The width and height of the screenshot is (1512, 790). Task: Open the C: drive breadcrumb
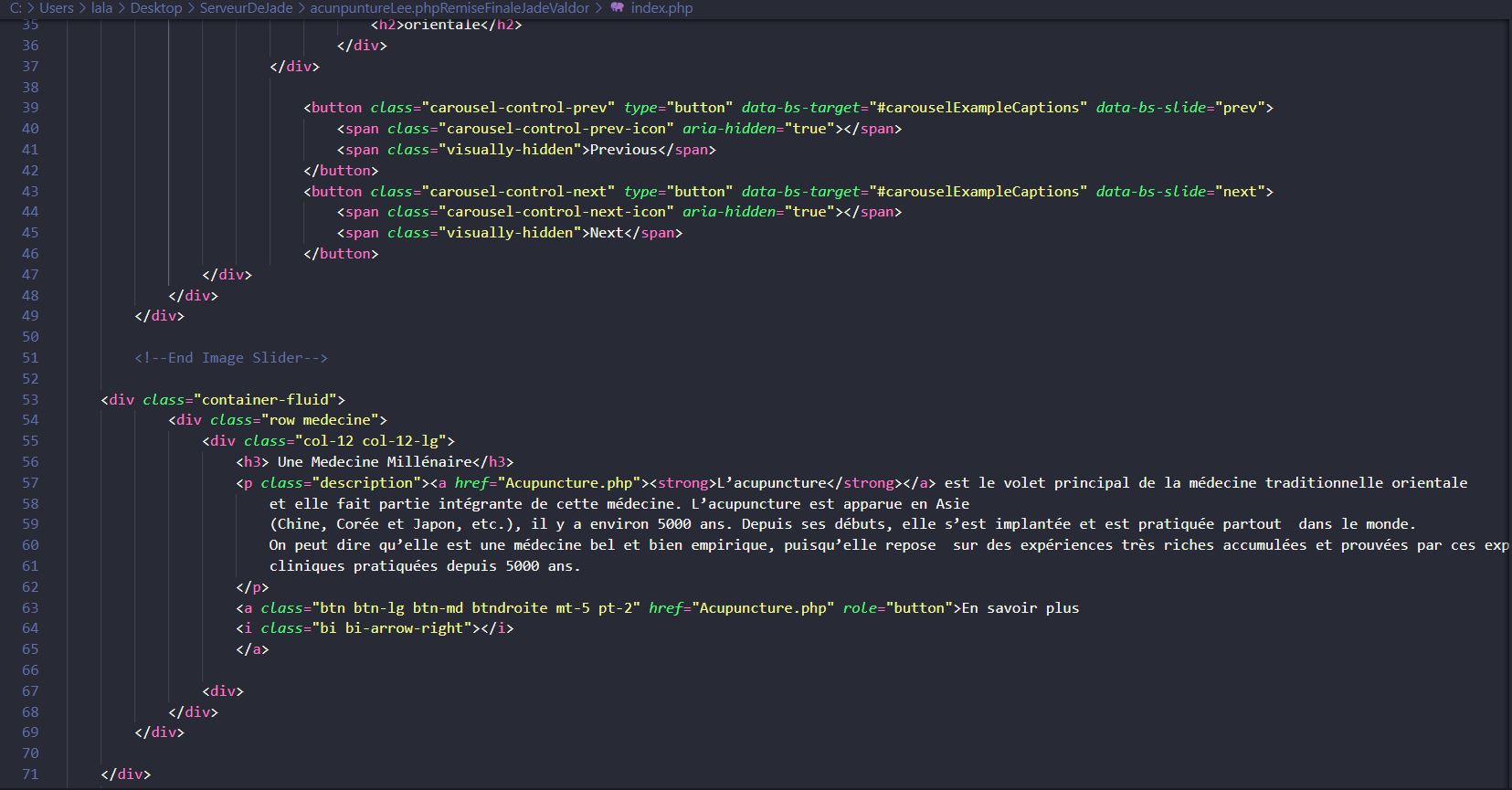click(x=16, y=7)
